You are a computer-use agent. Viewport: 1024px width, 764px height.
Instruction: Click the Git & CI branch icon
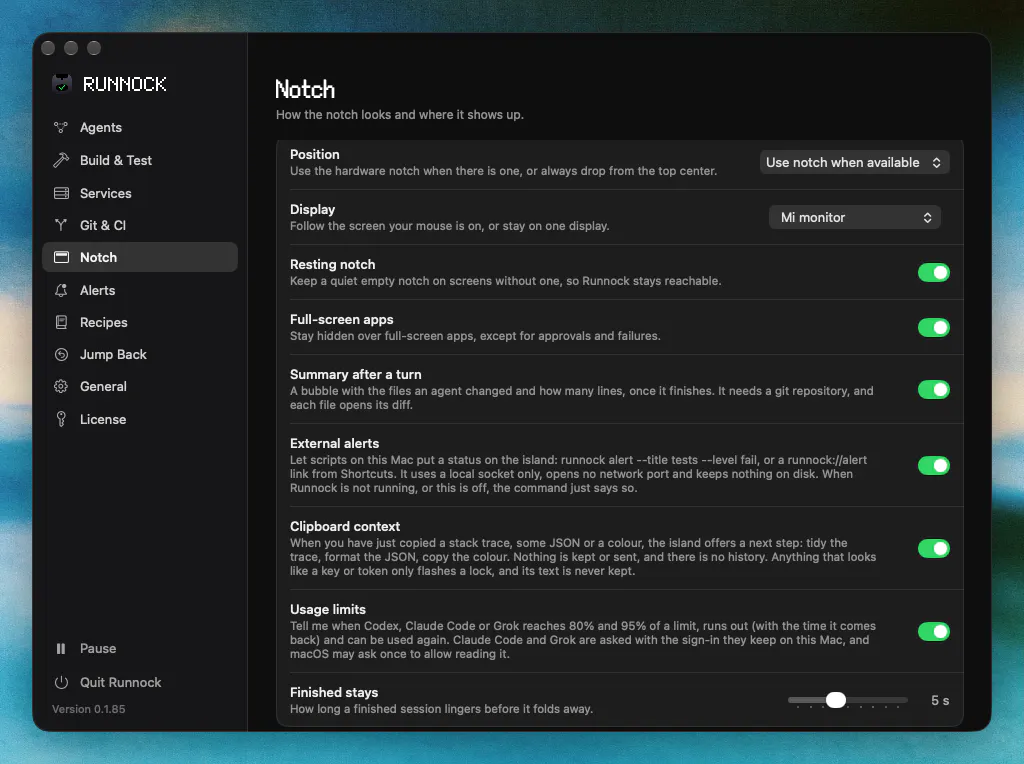click(x=61, y=225)
